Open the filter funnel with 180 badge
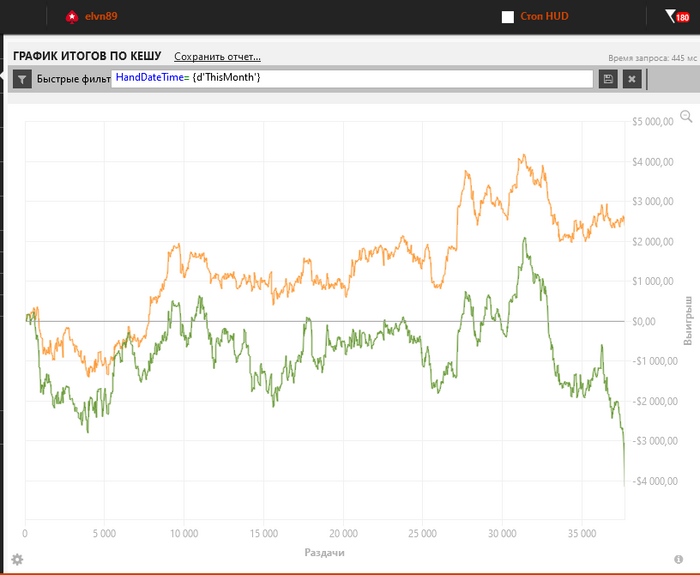 point(677,17)
